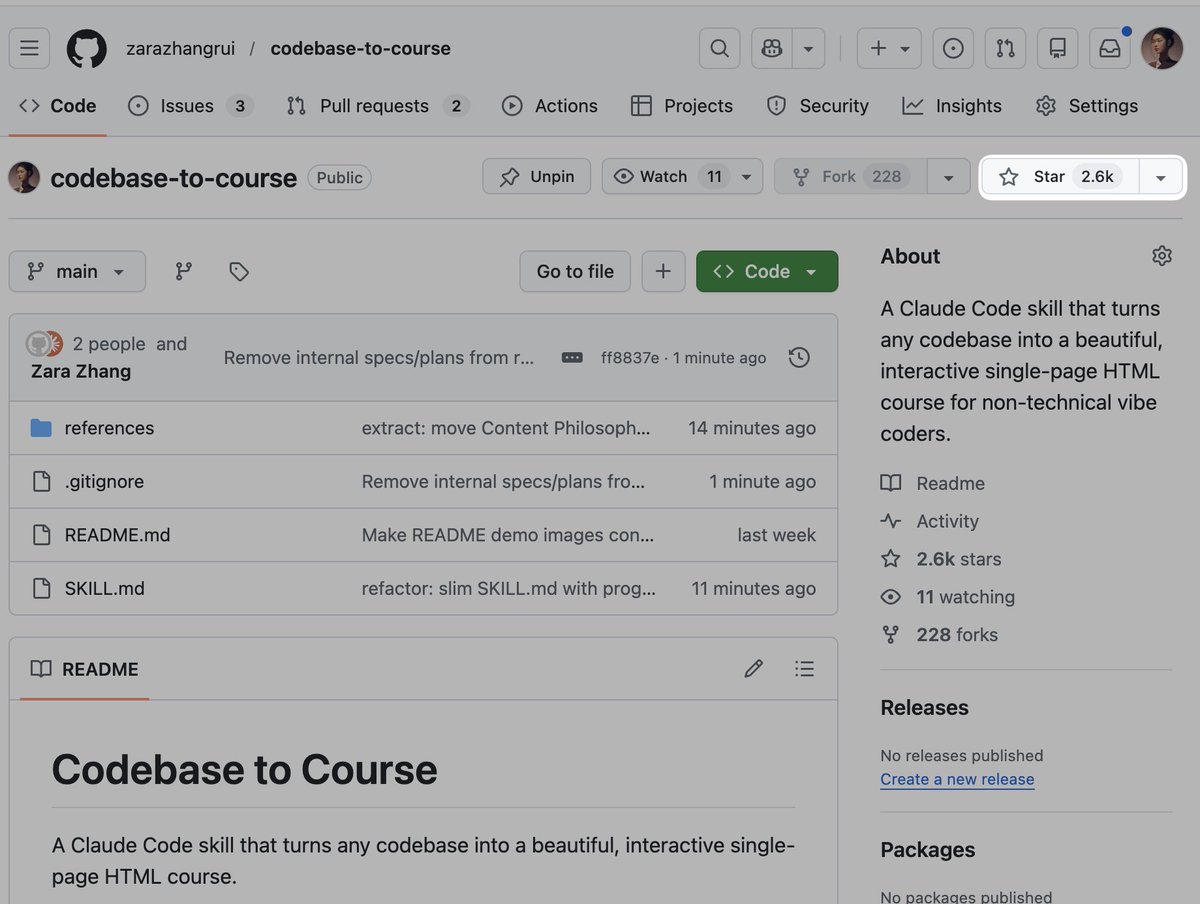Viewport: 1200px width, 904px height.
Task: Edit README with the pencil icon
Action: point(754,668)
